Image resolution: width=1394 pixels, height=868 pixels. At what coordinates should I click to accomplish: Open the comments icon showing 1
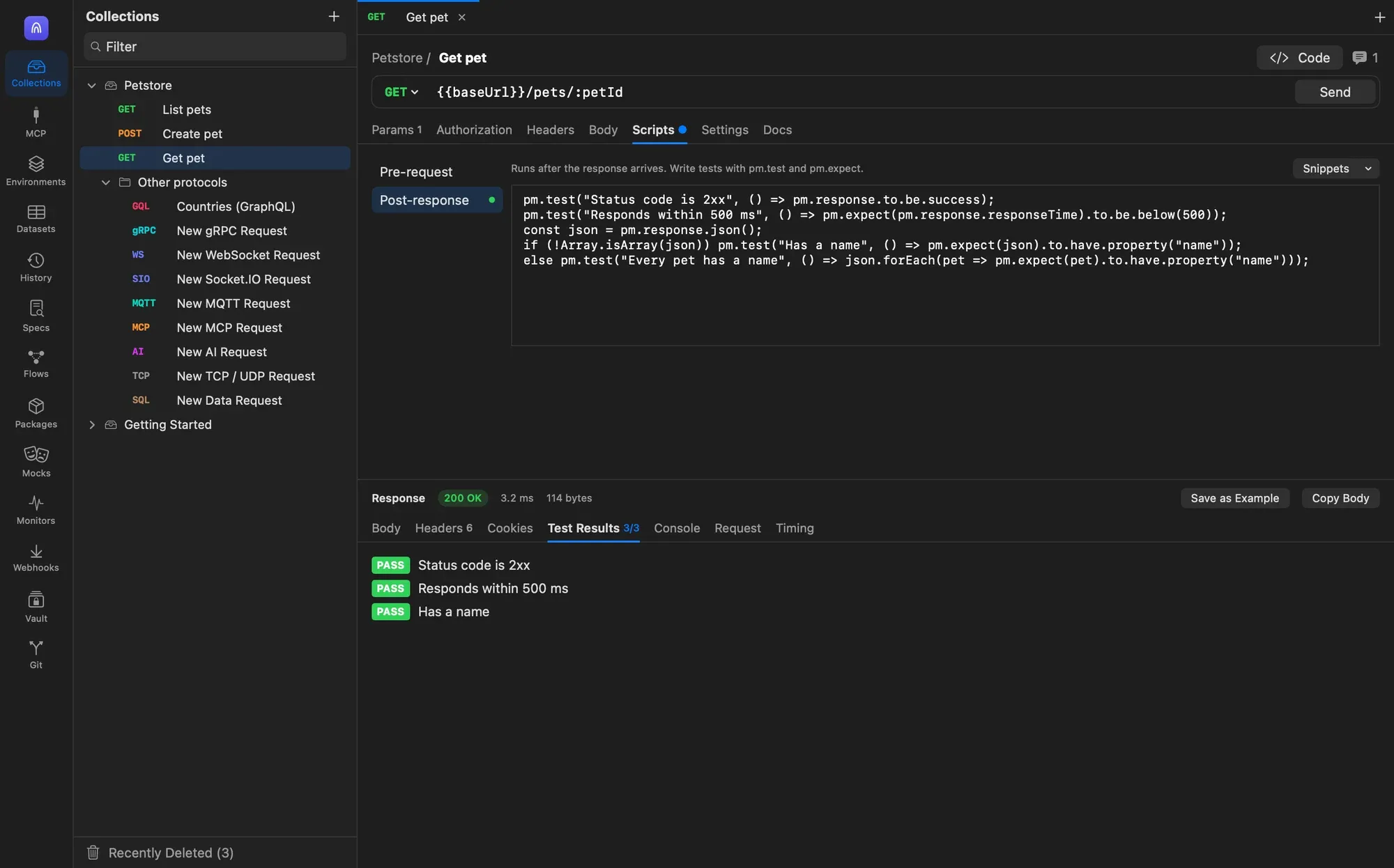pyautogui.click(x=1365, y=58)
